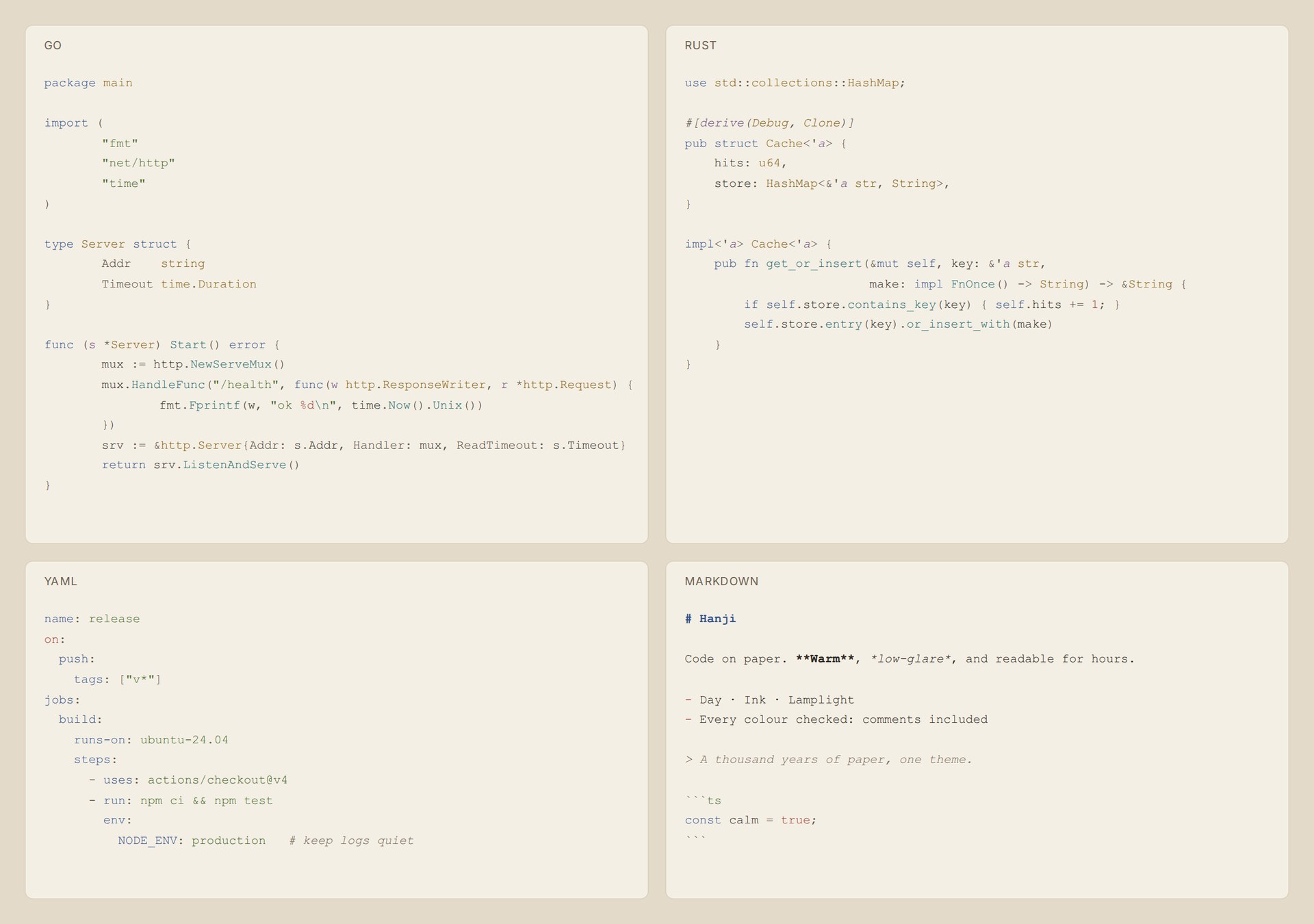
Task: Click the "time" import string
Action: (x=123, y=183)
